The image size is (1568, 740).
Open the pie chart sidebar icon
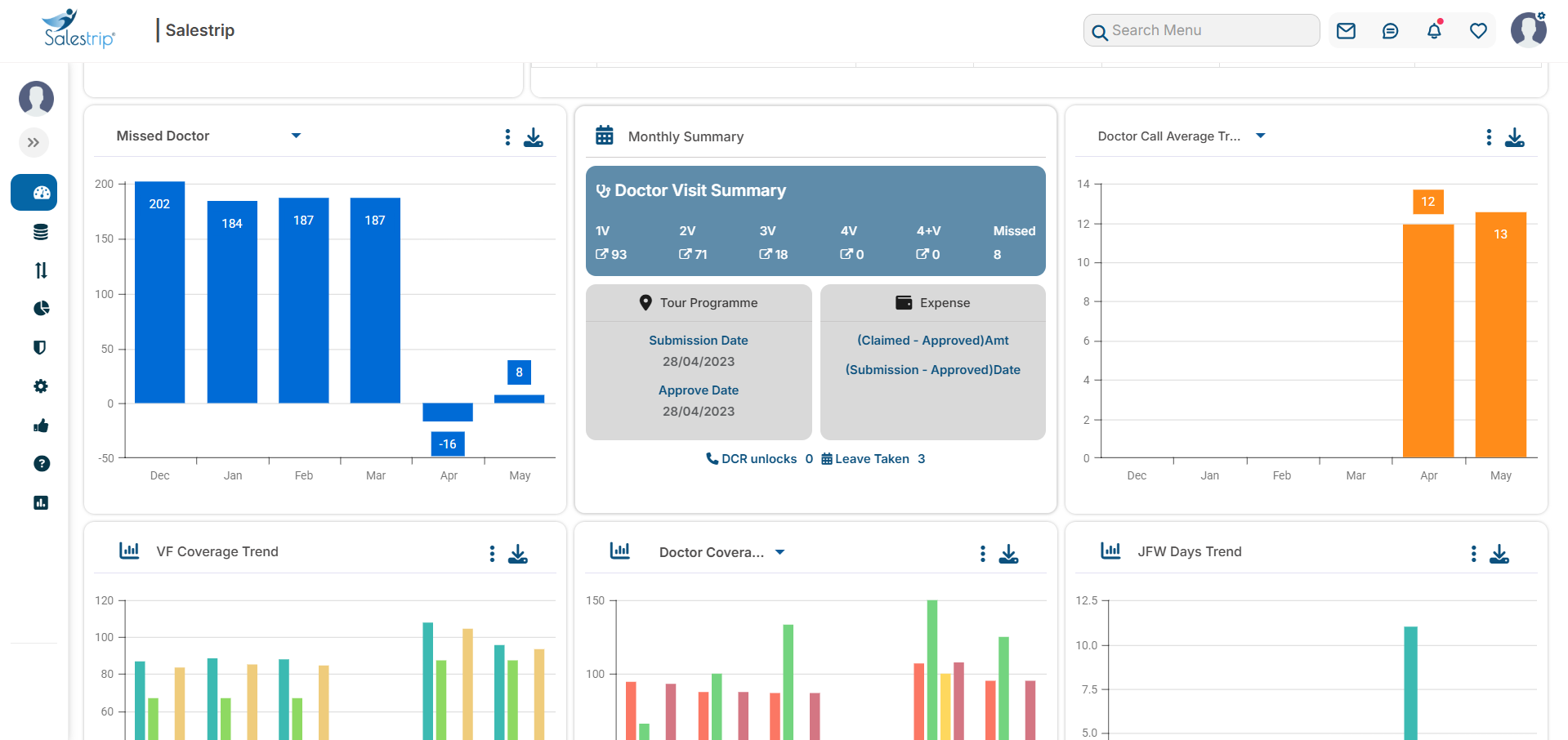point(41,309)
